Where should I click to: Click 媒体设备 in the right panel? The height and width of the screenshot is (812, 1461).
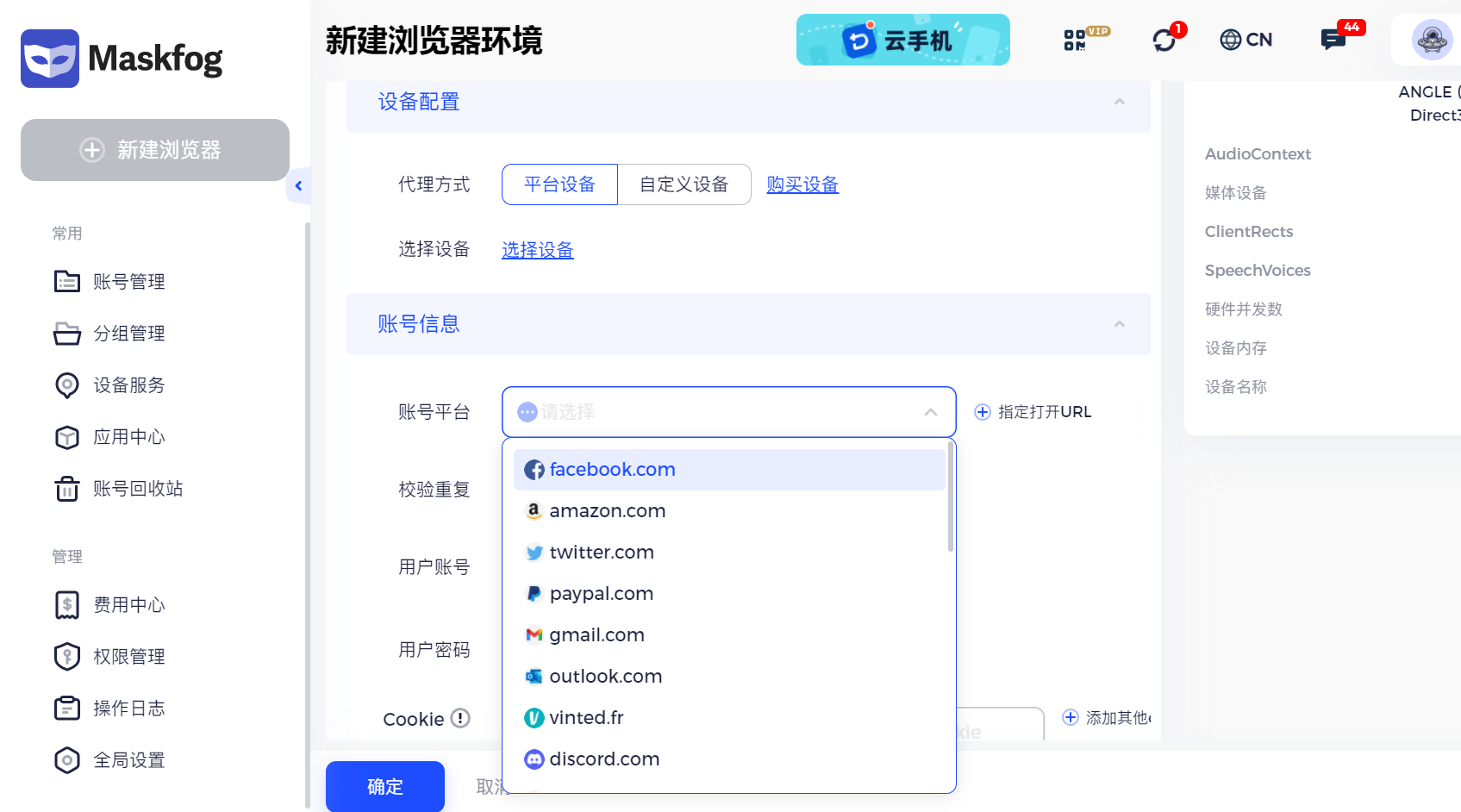click(x=1236, y=193)
